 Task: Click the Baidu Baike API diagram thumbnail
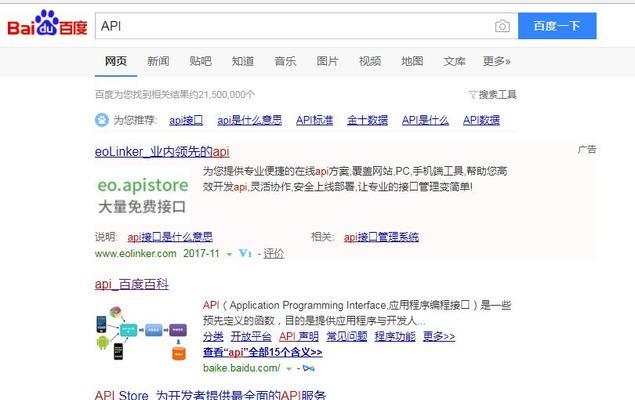(142, 333)
